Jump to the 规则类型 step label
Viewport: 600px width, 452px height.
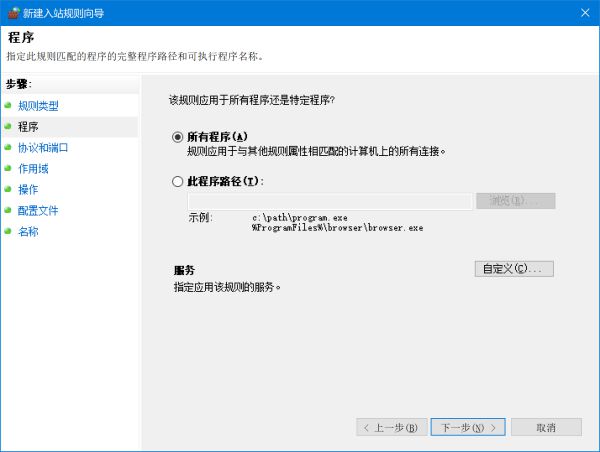click(x=38, y=106)
